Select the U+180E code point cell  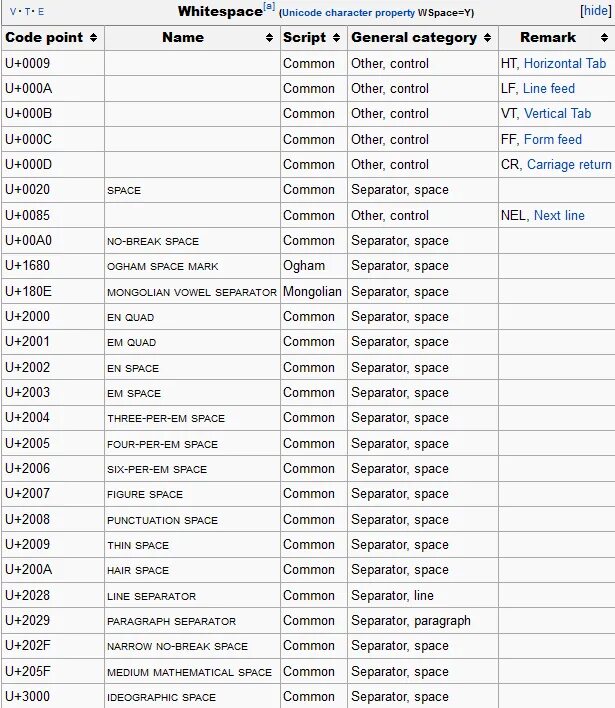click(53, 292)
